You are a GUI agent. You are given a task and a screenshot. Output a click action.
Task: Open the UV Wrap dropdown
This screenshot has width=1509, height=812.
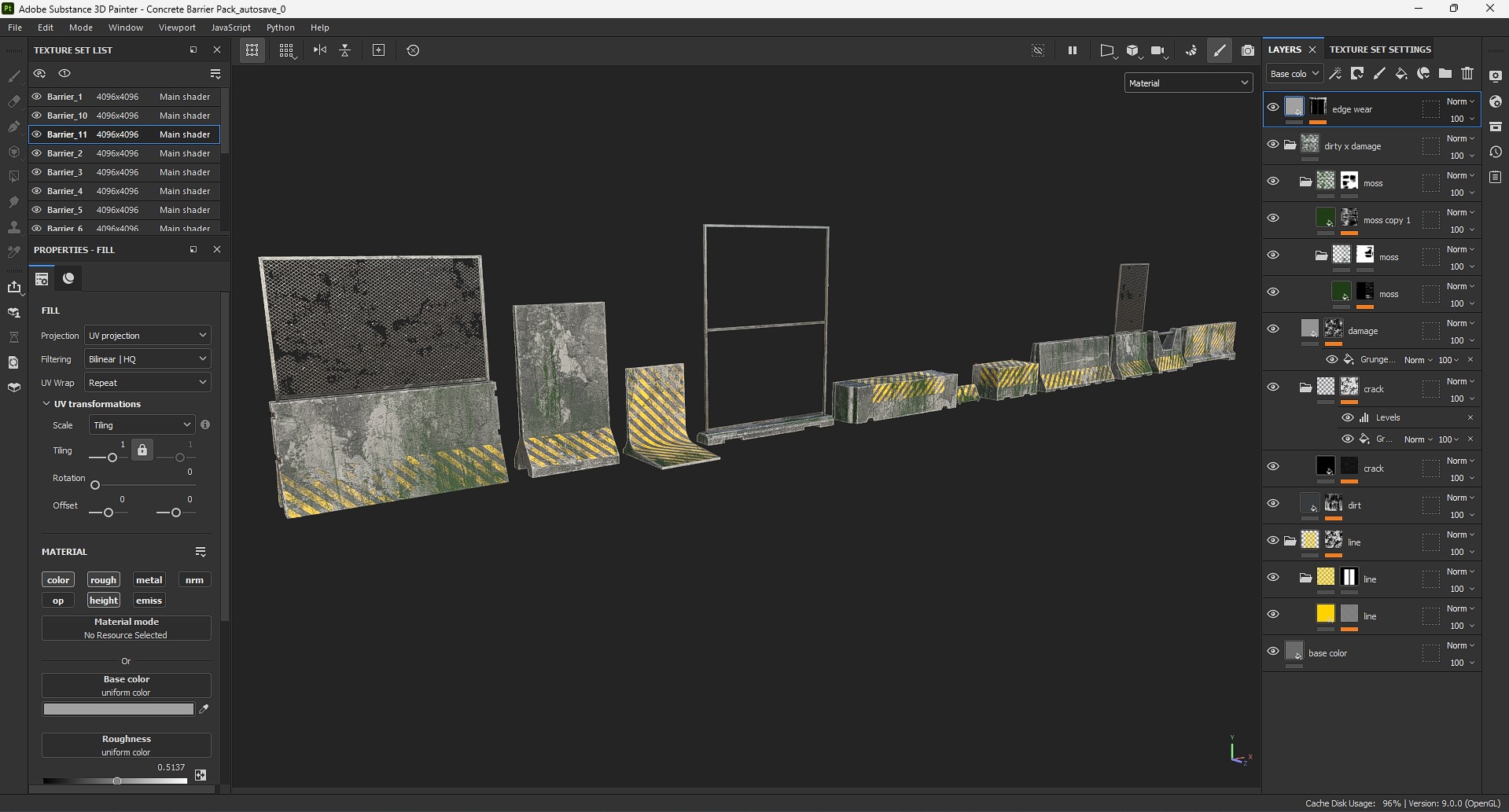point(147,382)
